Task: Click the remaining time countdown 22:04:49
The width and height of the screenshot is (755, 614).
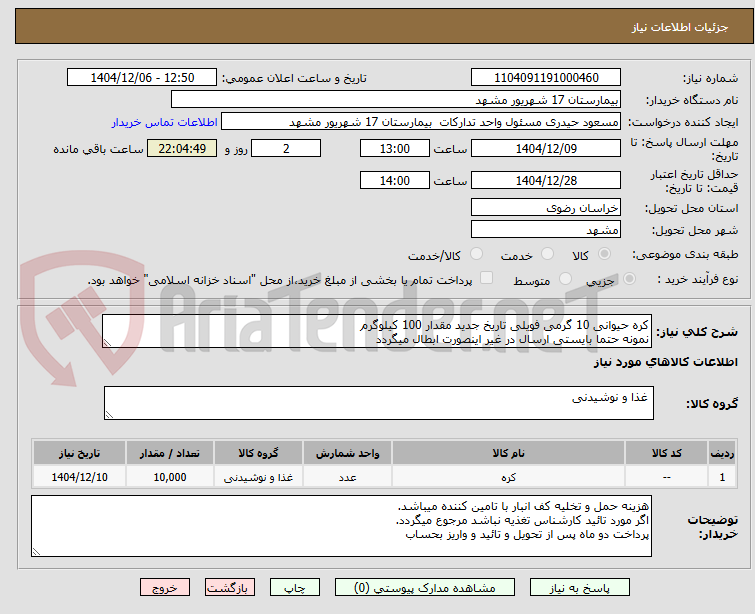Action: (x=182, y=148)
